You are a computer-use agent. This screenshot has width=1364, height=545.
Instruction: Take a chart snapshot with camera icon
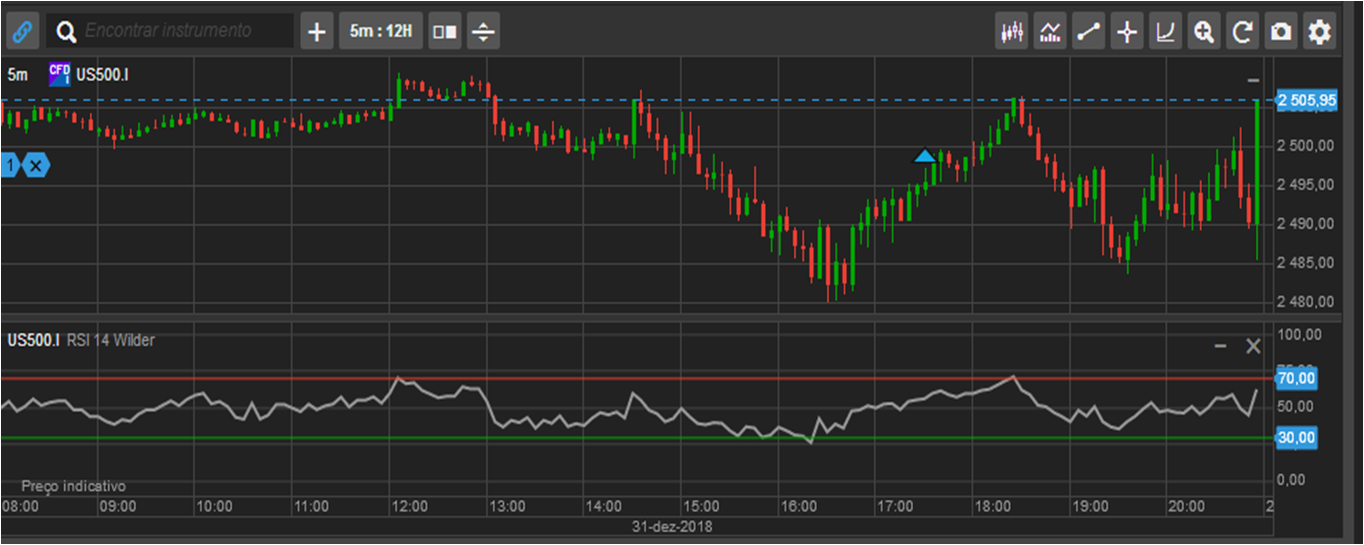(1280, 32)
